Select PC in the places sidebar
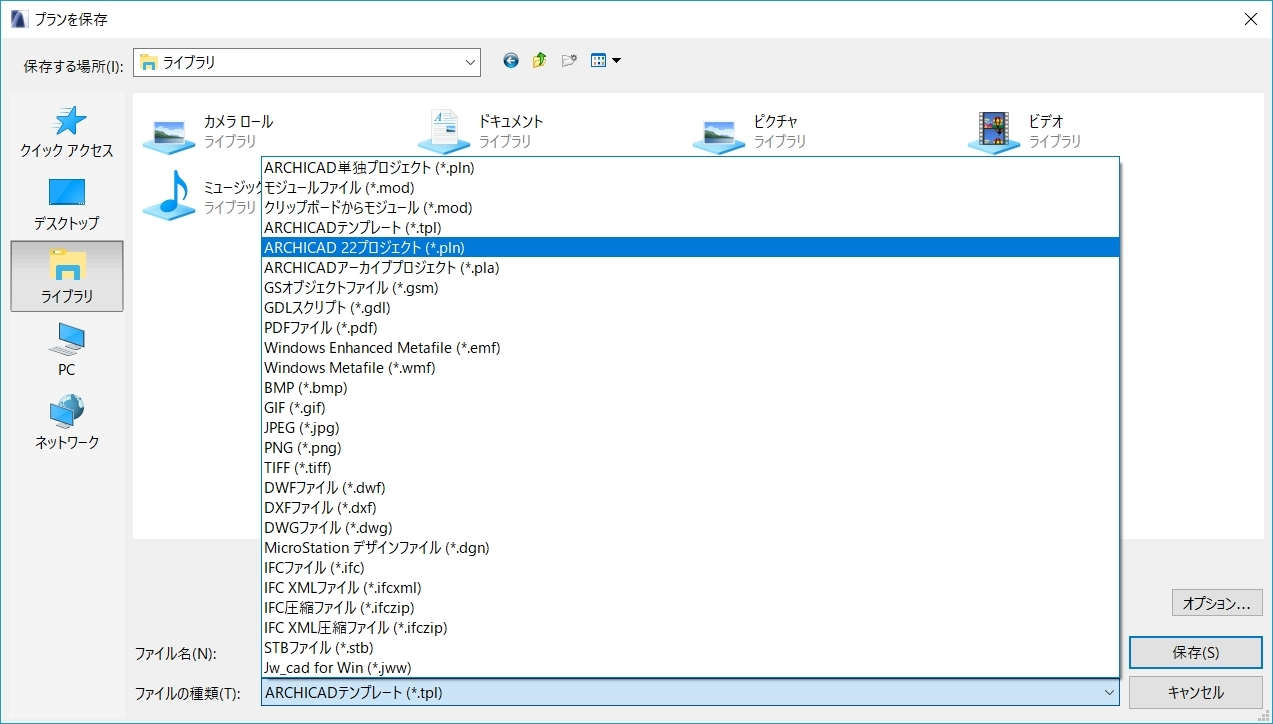The width and height of the screenshot is (1273, 724). [67, 350]
